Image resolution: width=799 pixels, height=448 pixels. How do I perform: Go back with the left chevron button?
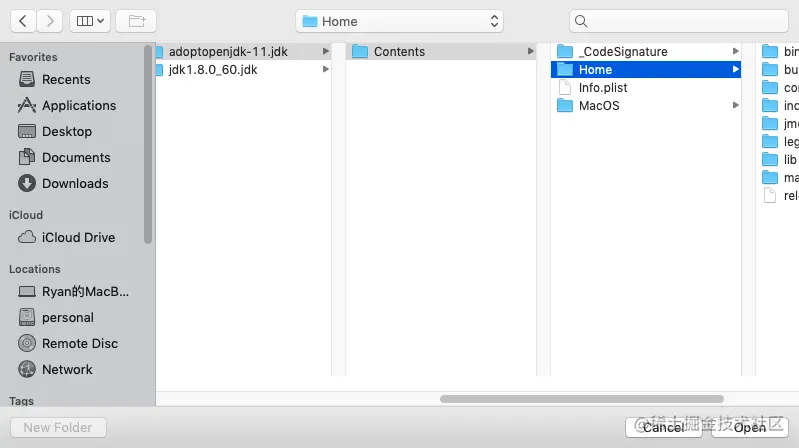point(23,21)
